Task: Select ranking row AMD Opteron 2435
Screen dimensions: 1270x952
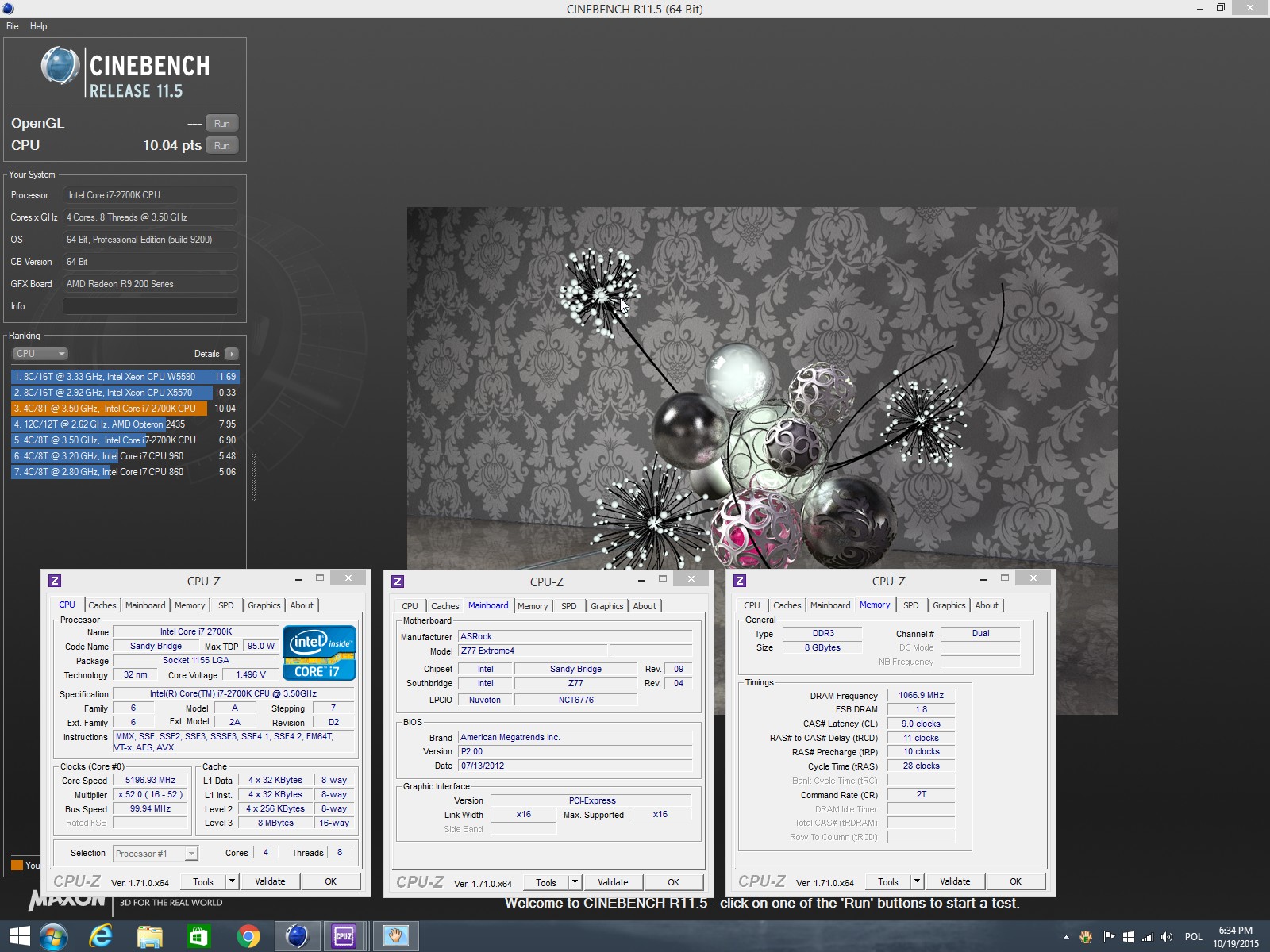Action: click(125, 424)
